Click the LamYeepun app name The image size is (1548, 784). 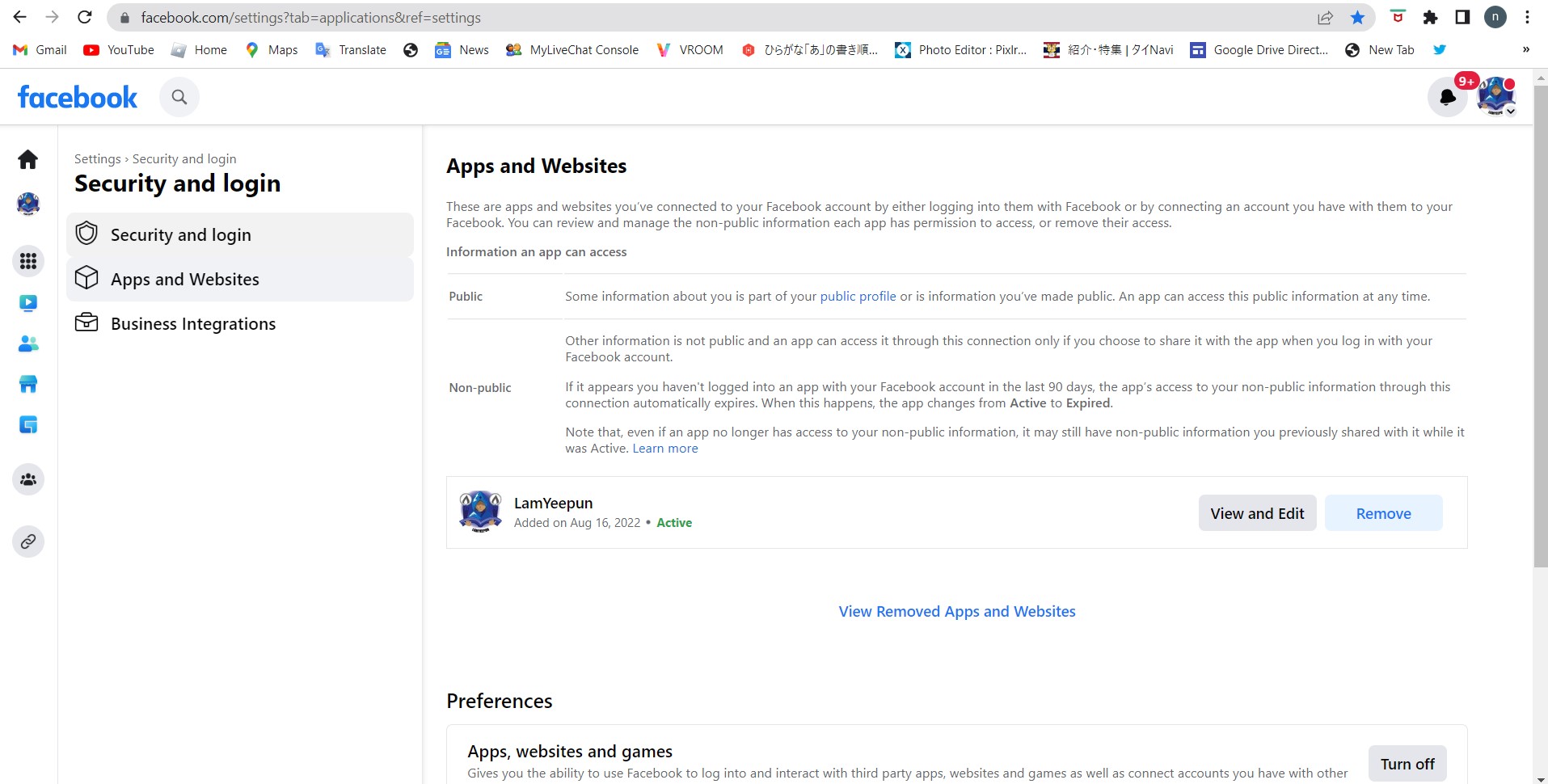pos(553,504)
